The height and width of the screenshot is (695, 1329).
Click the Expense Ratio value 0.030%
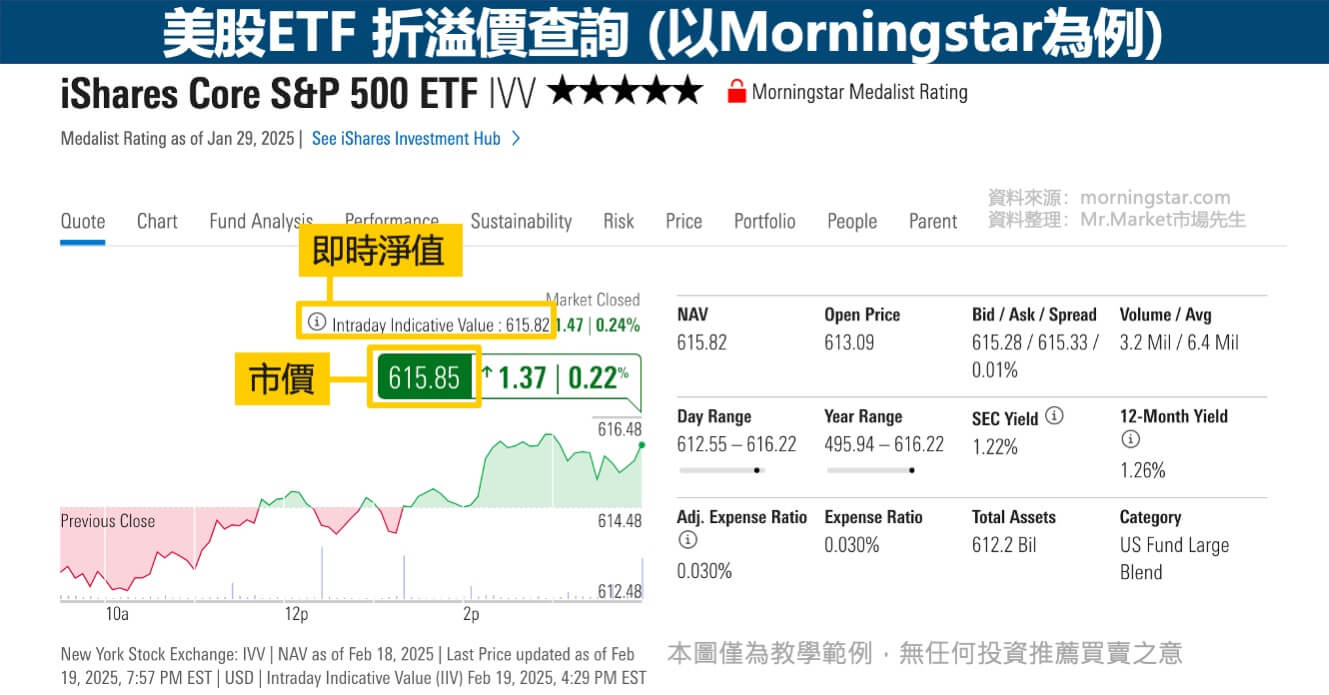tap(852, 545)
